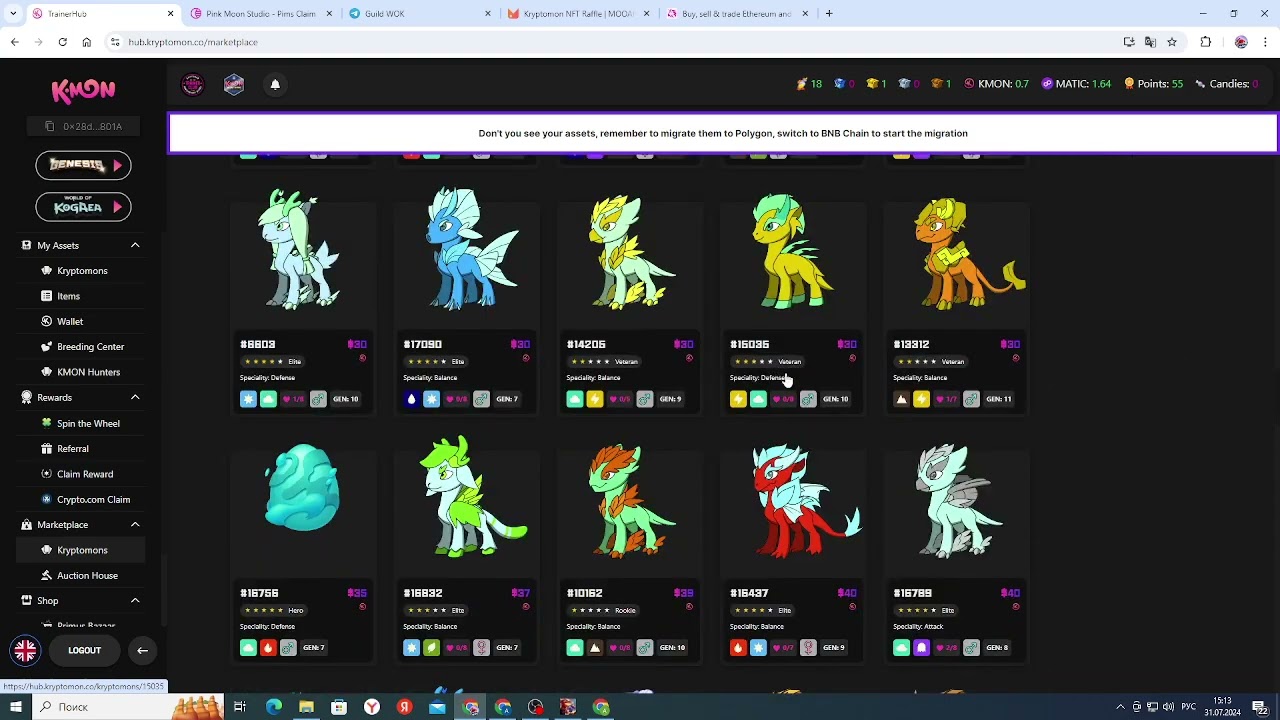Open the Auction House

87,575
